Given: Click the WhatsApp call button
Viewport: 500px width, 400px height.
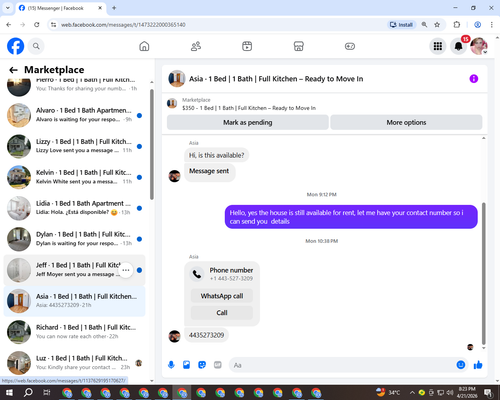Looking at the screenshot, I should pyautogui.click(x=222, y=296).
